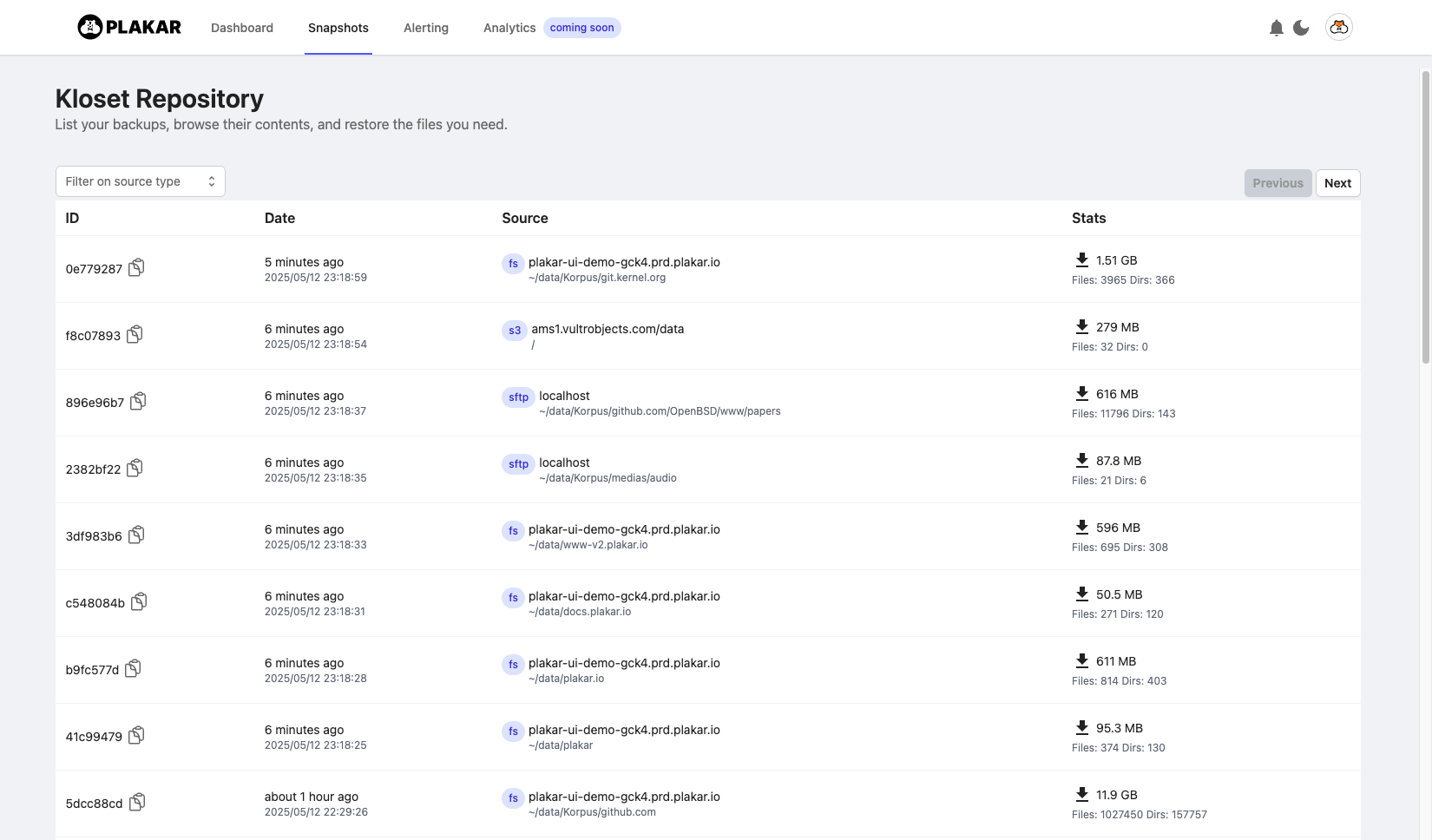Download the 95.3 MB snapshot
Screen dimensions: 1432x840
coord(1081,727)
